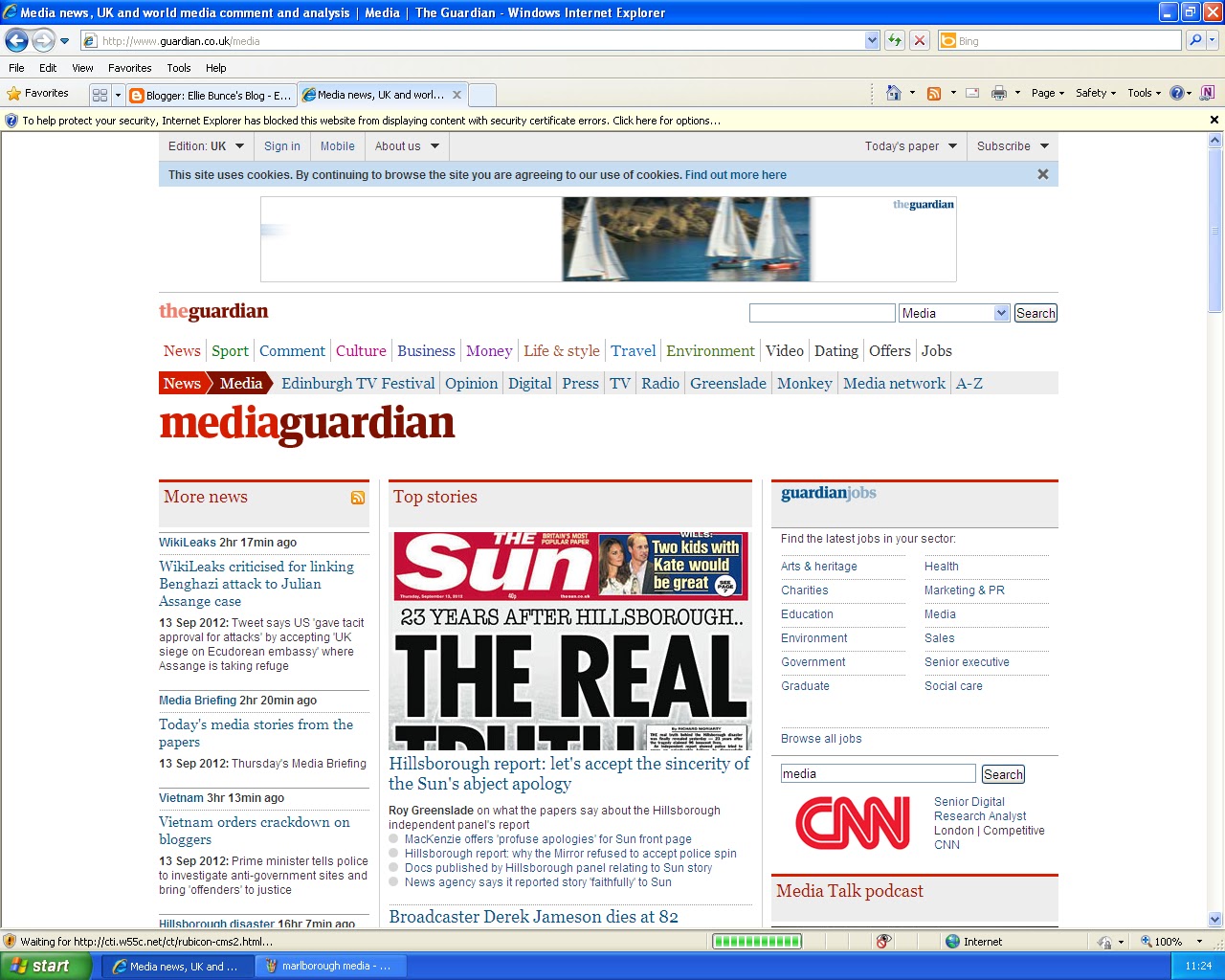Click the theguardian logo
This screenshot has height=980, width=1225.
click(213, 311)
